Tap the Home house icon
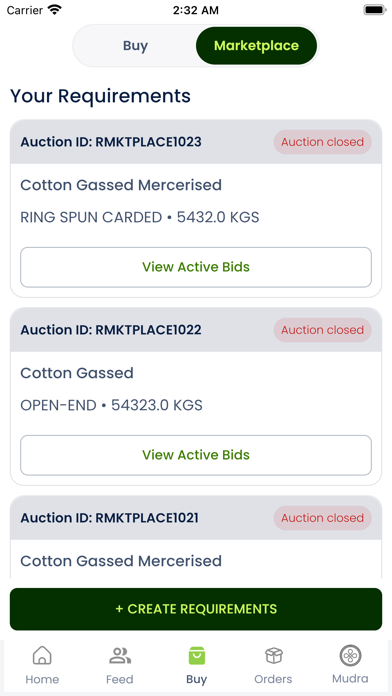This screenshot has height=696, width=392. (x=42, y=655)
